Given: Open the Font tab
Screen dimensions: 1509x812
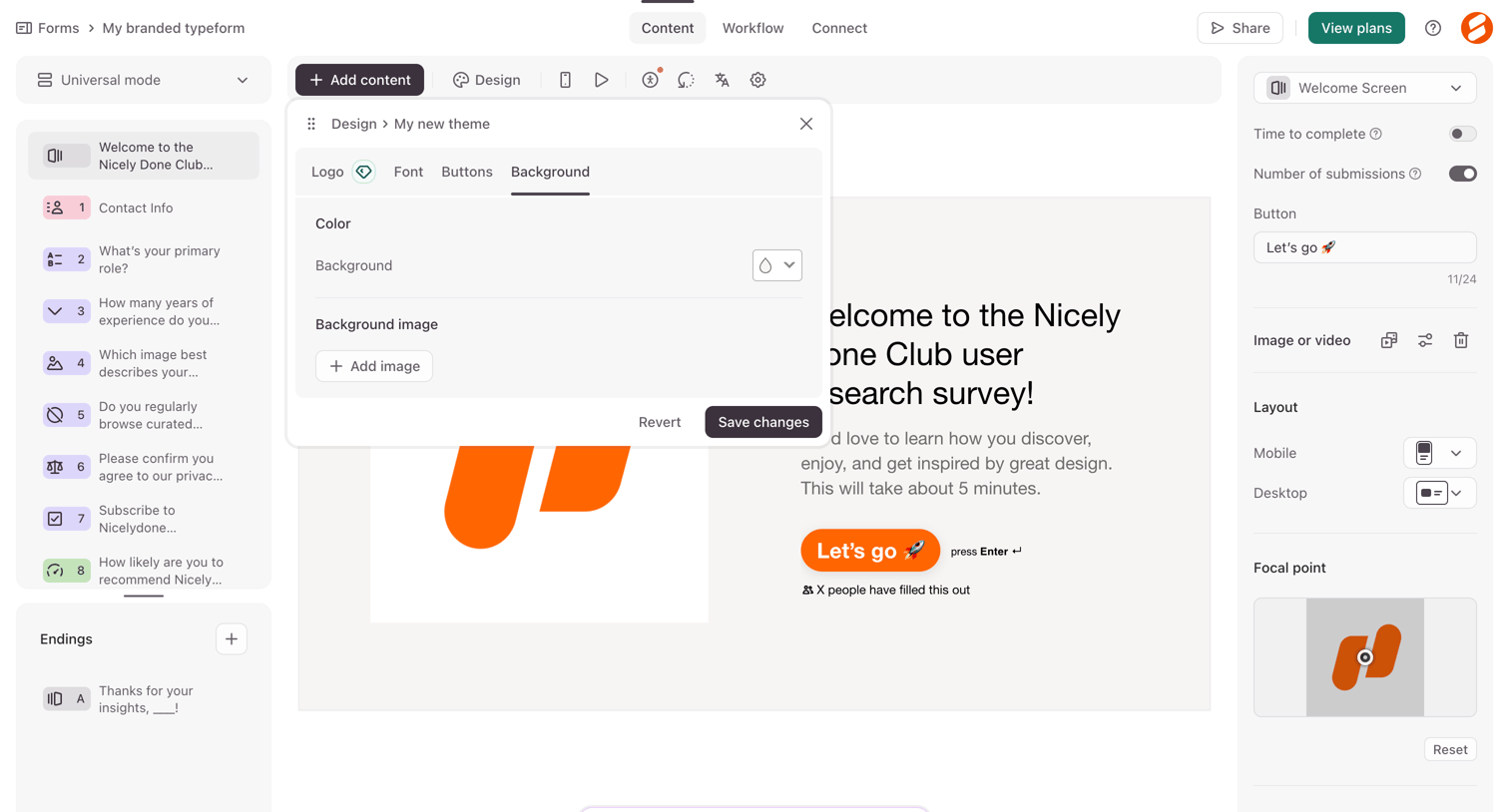Looking at the screenshot, I should [408, 172].
